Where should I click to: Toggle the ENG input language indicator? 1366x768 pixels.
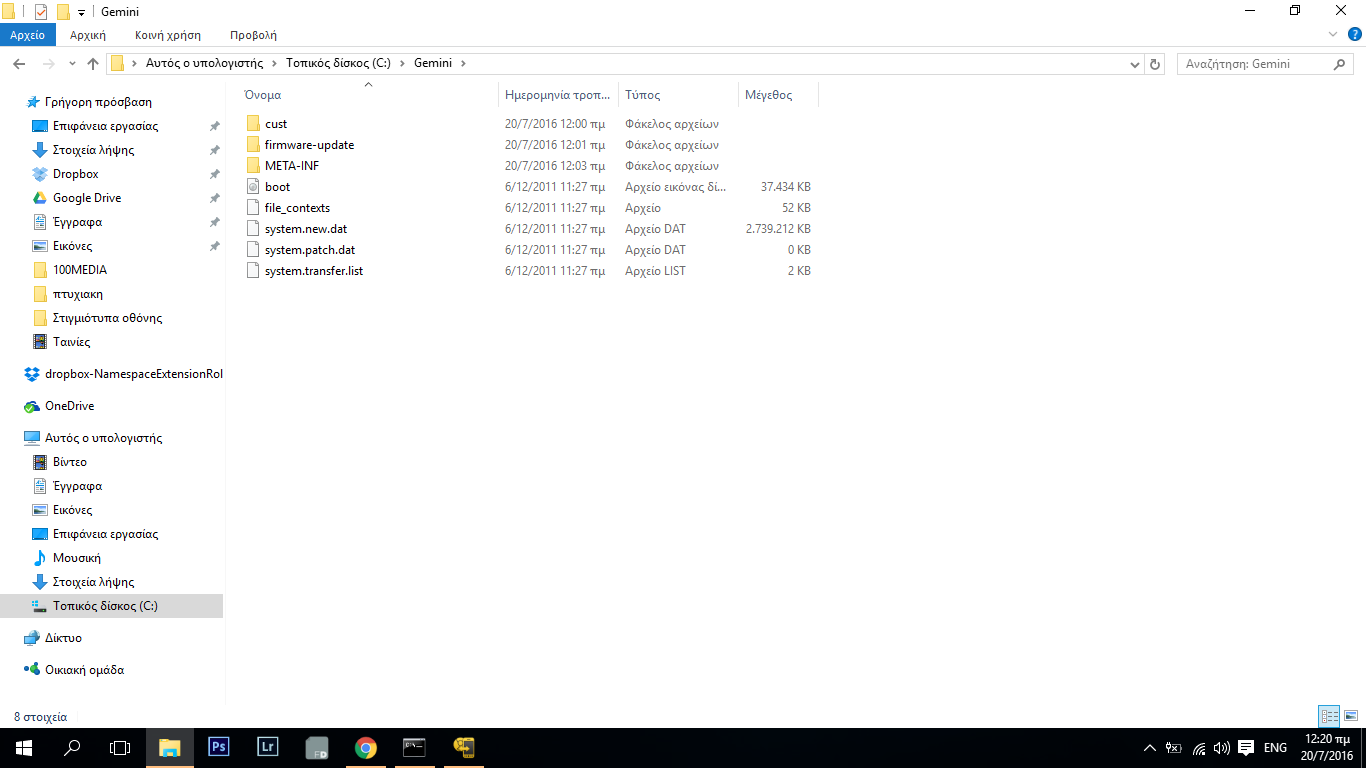1275,747
